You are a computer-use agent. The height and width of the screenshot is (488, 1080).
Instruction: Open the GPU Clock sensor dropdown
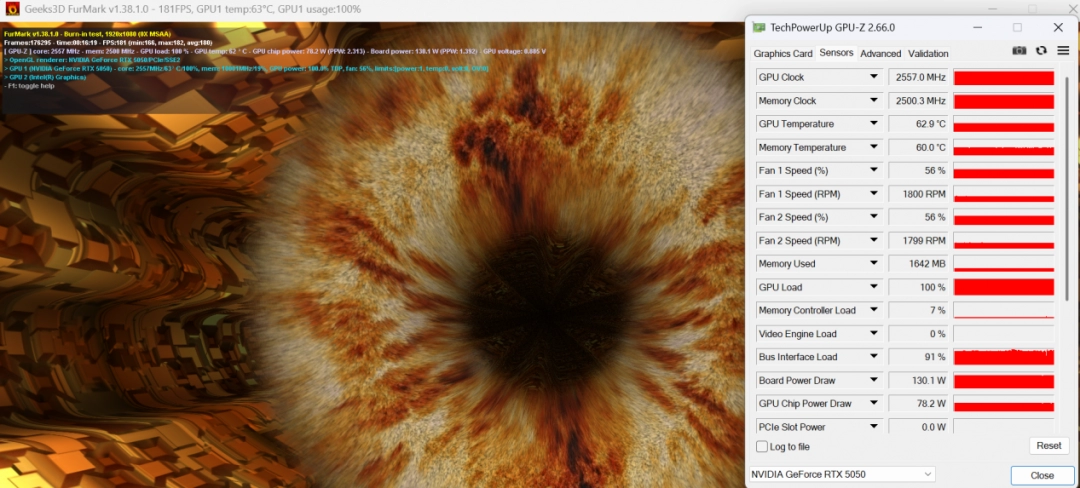873,77
